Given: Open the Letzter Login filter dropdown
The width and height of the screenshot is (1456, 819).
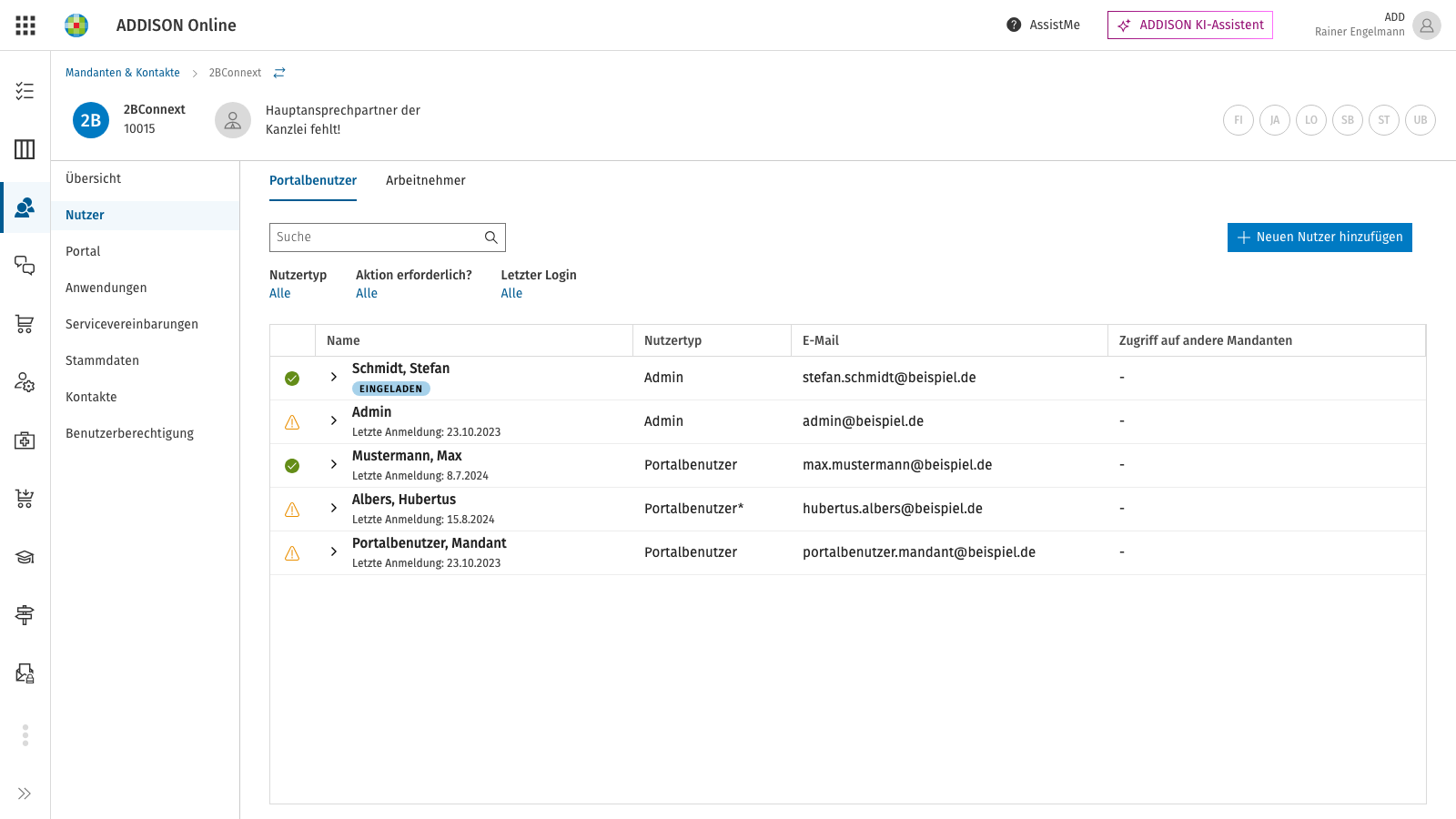Looking at the screenshot, I should pyautogui.click(x=511, y=293).
